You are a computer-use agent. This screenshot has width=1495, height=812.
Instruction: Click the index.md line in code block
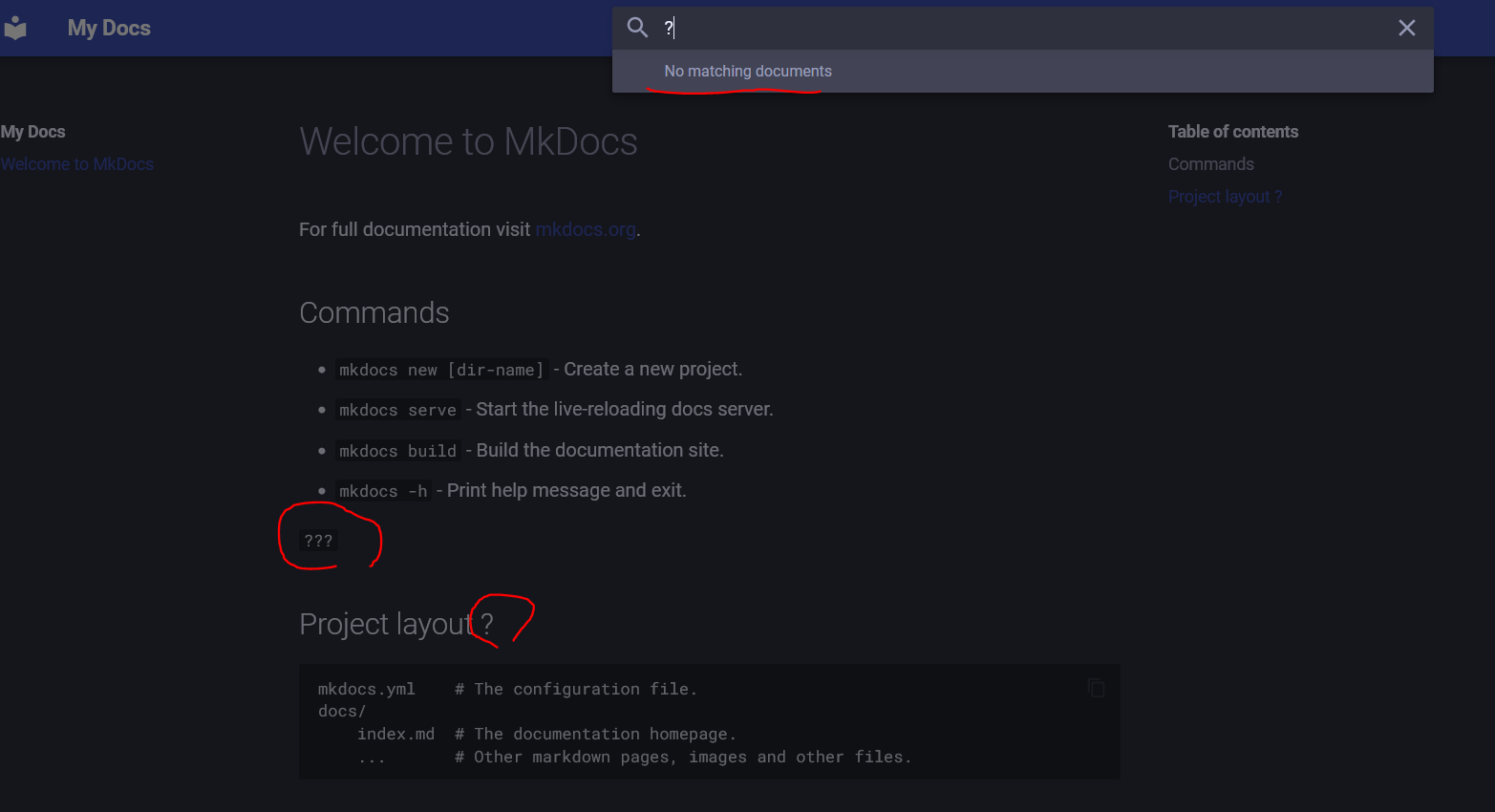(x=547, y=734)
